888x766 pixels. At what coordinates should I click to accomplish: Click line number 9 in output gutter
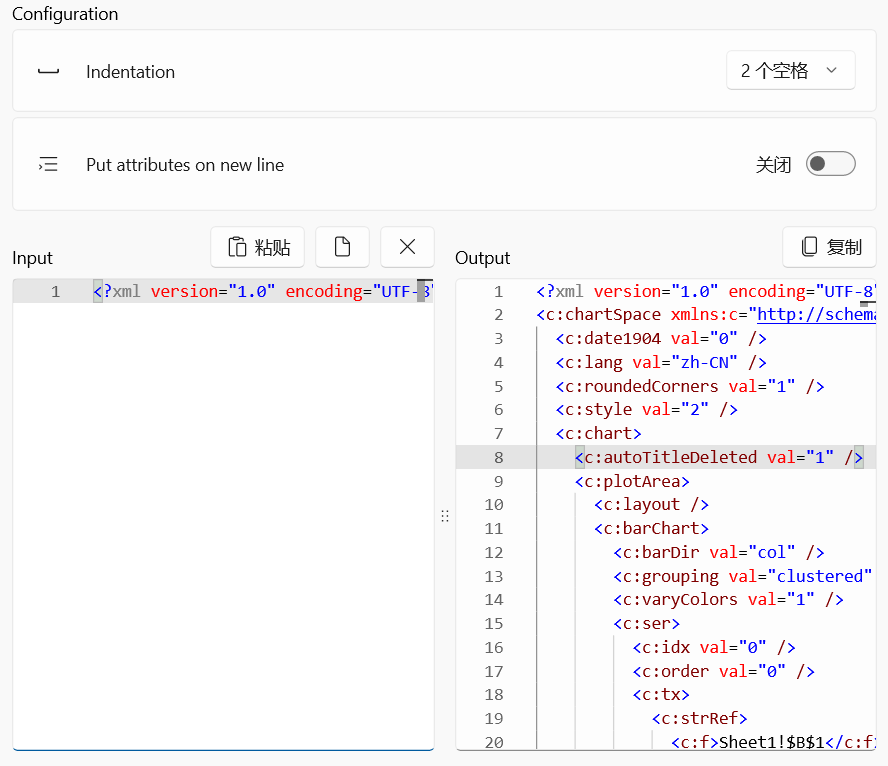498,482
